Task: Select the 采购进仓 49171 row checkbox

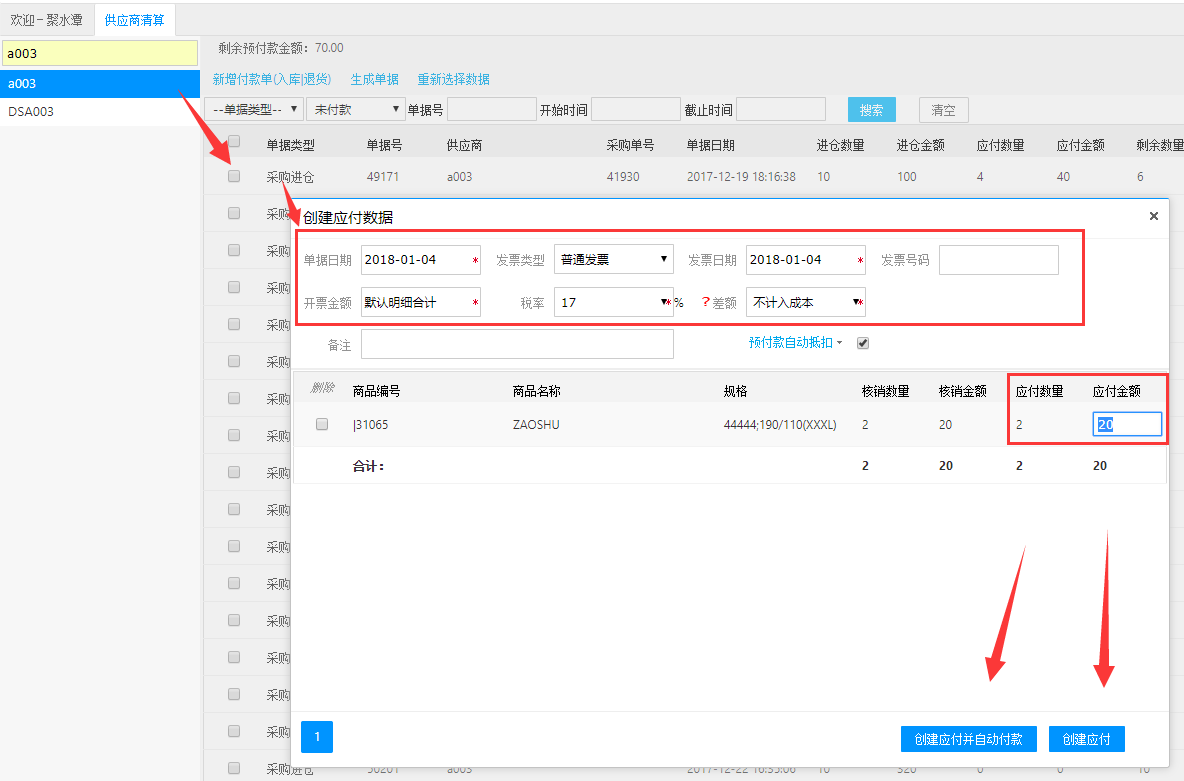Action: pyautogui.click(x=234, y=176)
